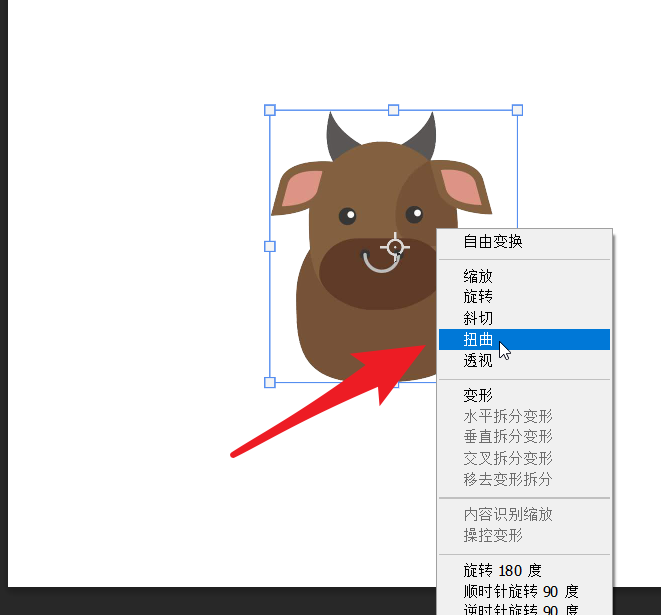Choose 顺时针旋转 90 度
Screen dimensions: 661x615
point(524,591)
